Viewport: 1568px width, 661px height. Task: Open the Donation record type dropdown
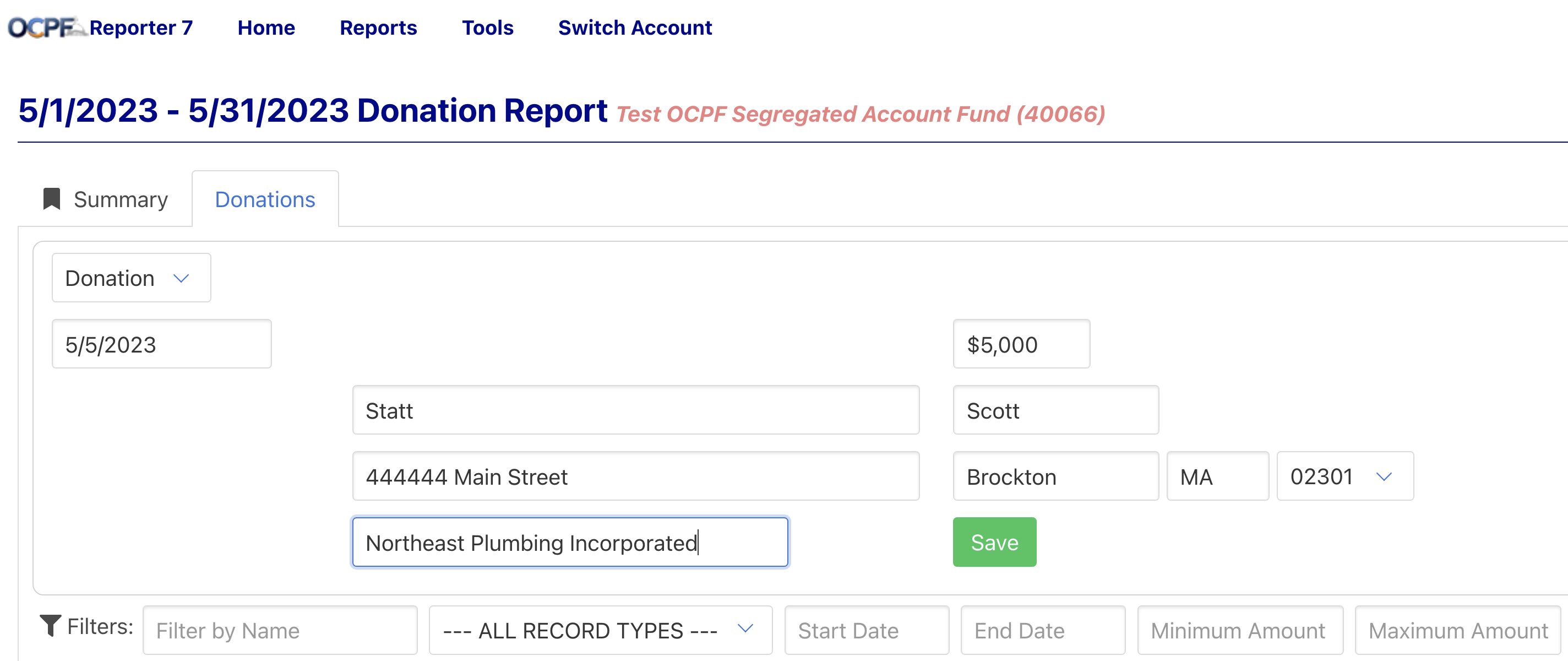pyautogui.click(x=130, y=278)
